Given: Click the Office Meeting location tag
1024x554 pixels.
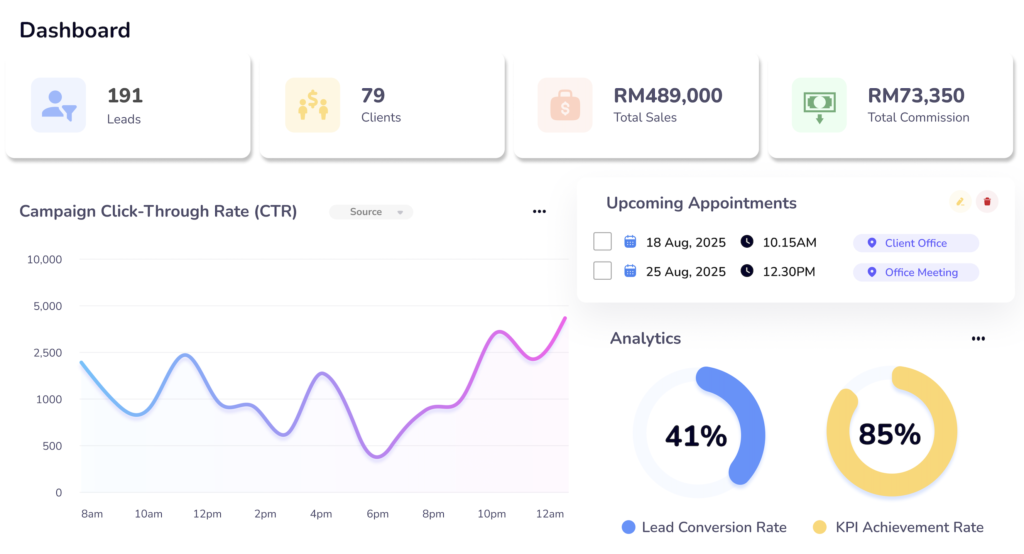Looking at the screenshot, I should point(915,272).
